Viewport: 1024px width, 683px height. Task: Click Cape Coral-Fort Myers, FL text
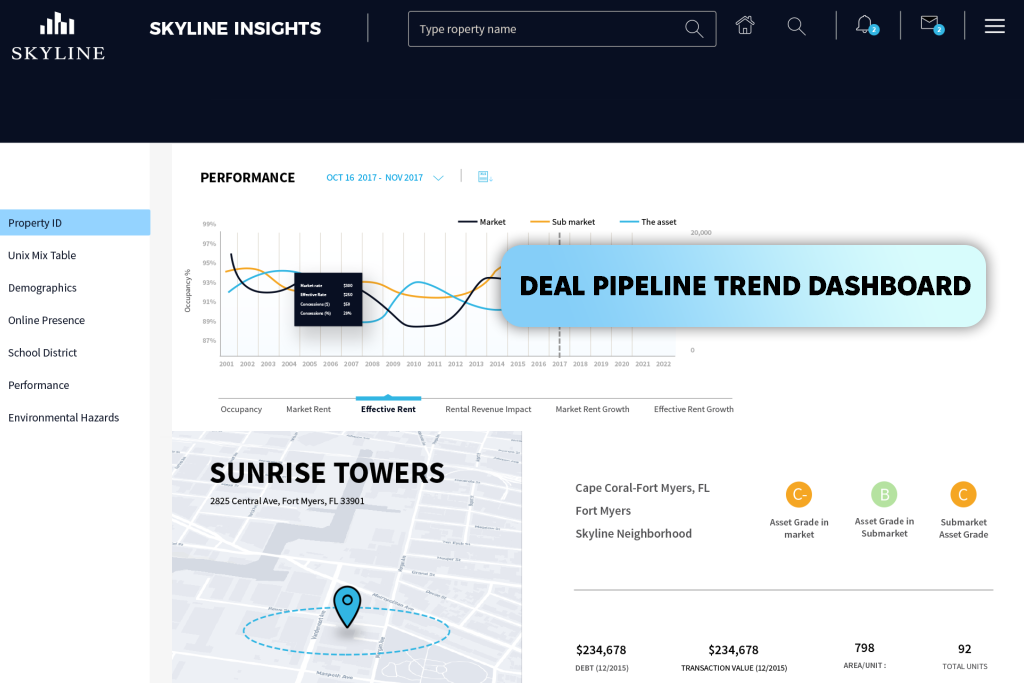point(642,488)
